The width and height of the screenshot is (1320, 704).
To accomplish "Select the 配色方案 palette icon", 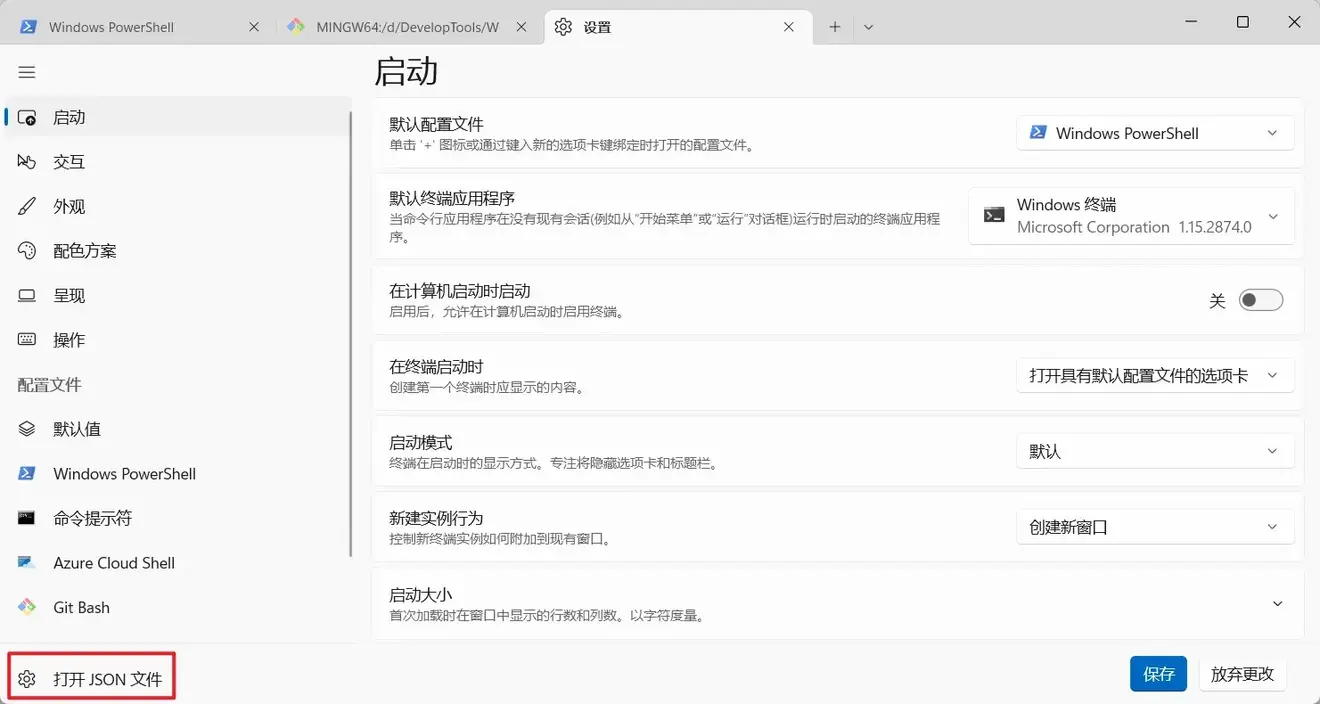I will tap(27, 251).
